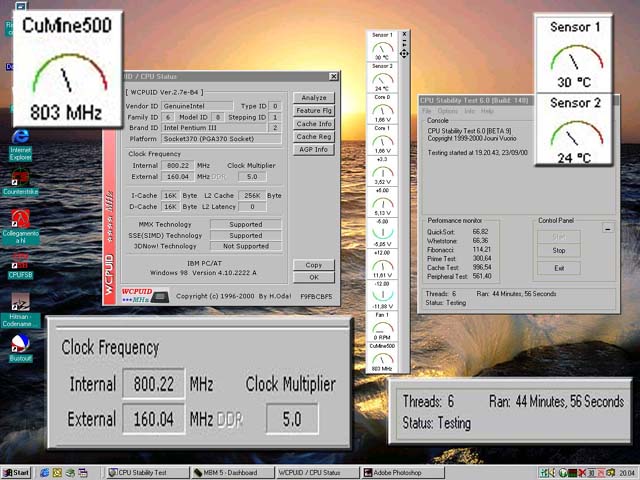640x480 pixels.
Task: Select the Core 0 voltage gauge
Action: point(382,109)
